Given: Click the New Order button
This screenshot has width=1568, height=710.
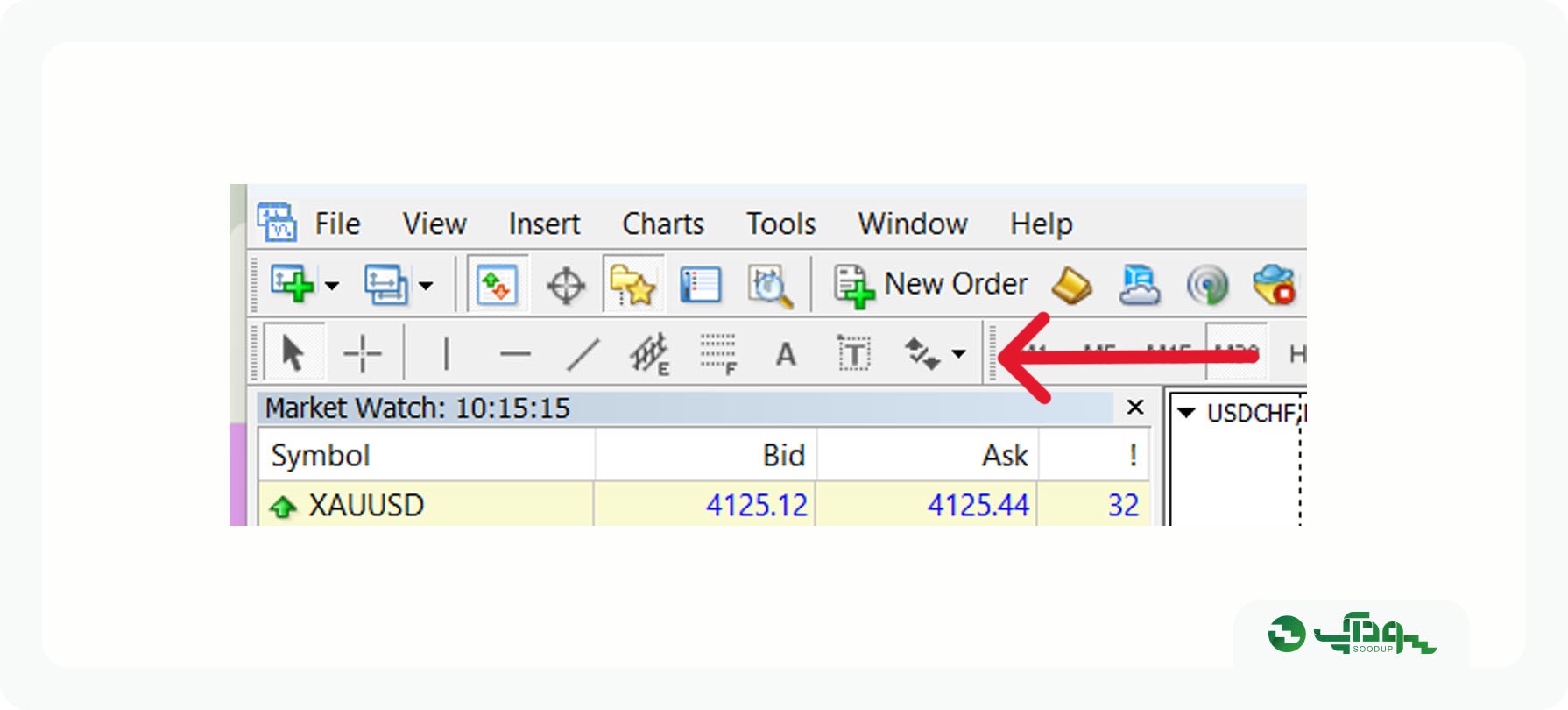Looking at the screenshot, I should coord(930,285).
